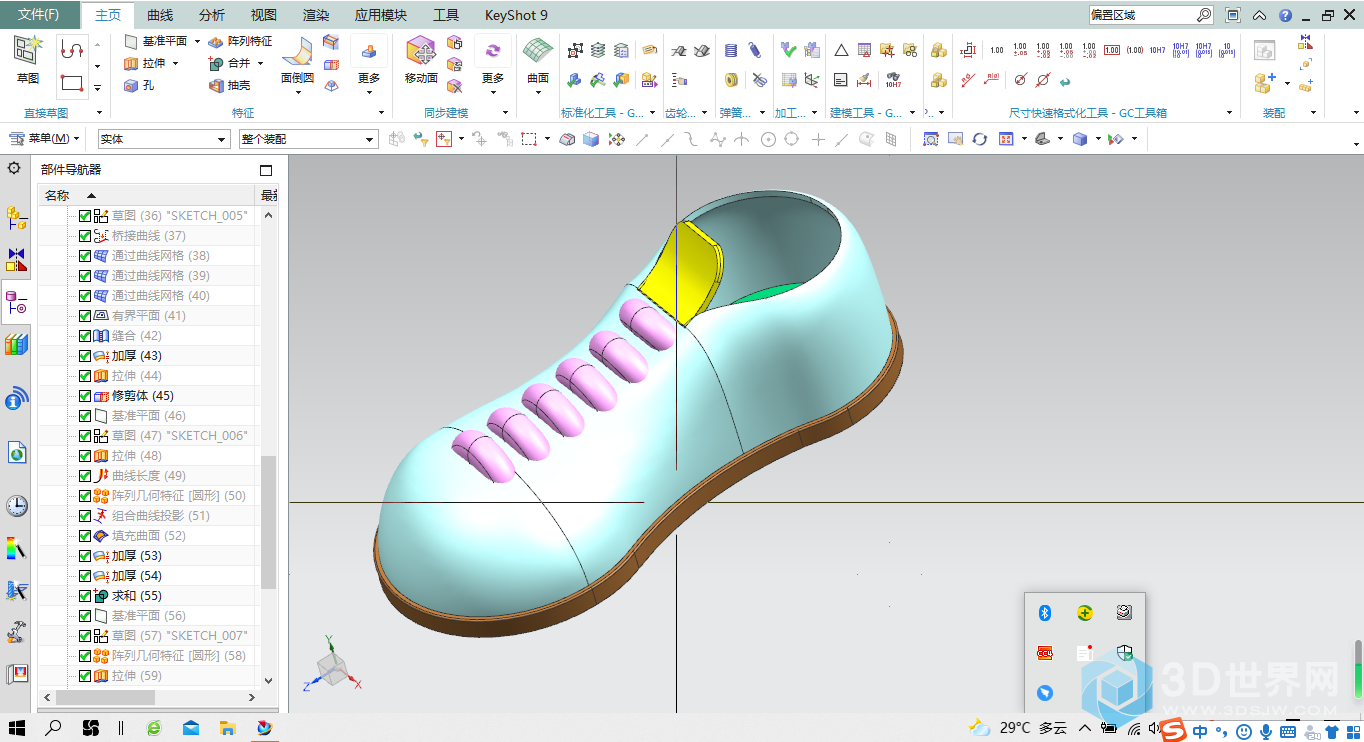
Task: Click the navigator vertical scrollbar thumb
Action: (268, 522)
